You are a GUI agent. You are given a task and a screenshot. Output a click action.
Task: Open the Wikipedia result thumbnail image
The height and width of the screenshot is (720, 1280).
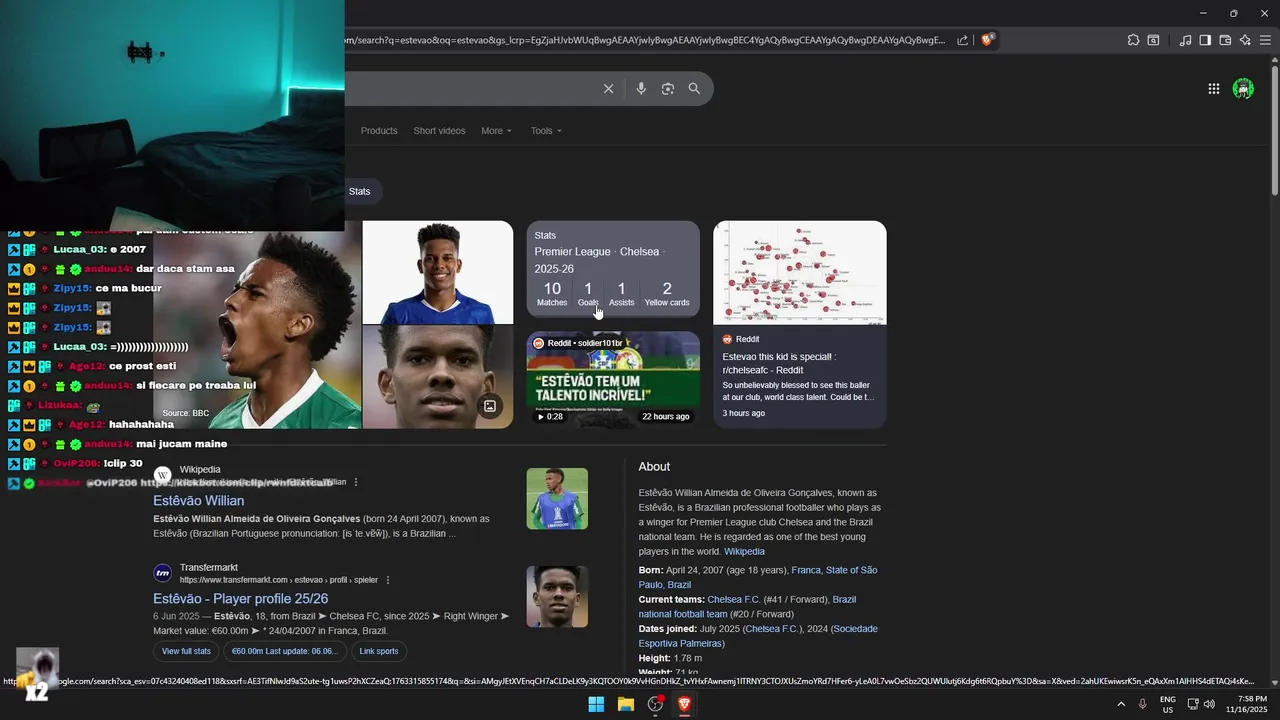[x=557, y=498]
